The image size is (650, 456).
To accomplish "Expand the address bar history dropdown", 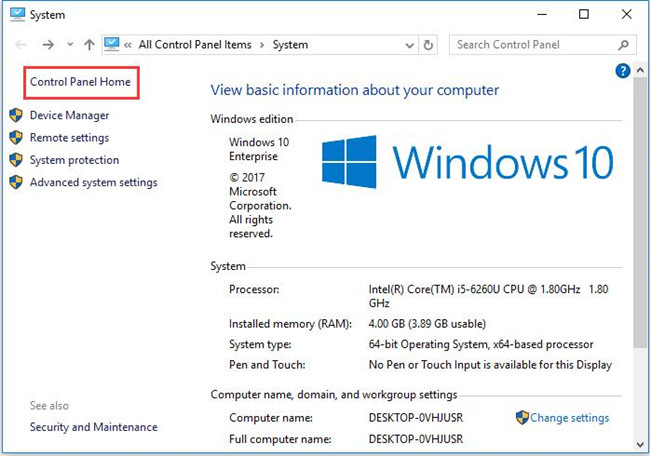I will [409, 45].
